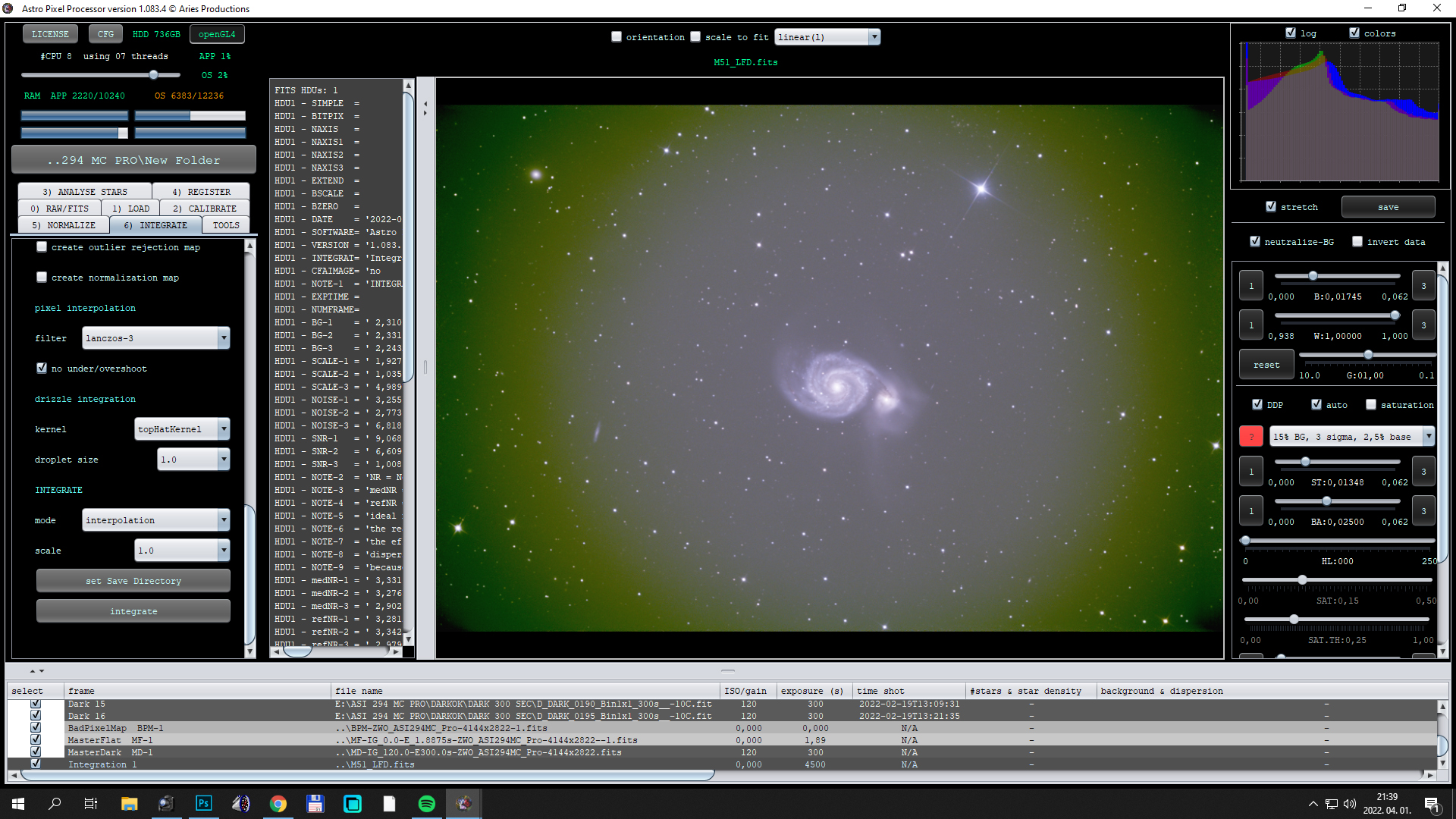Screen dimensions: 1456x819
Task: Open Spotify from the taskbar
Action: coord(426,803)
